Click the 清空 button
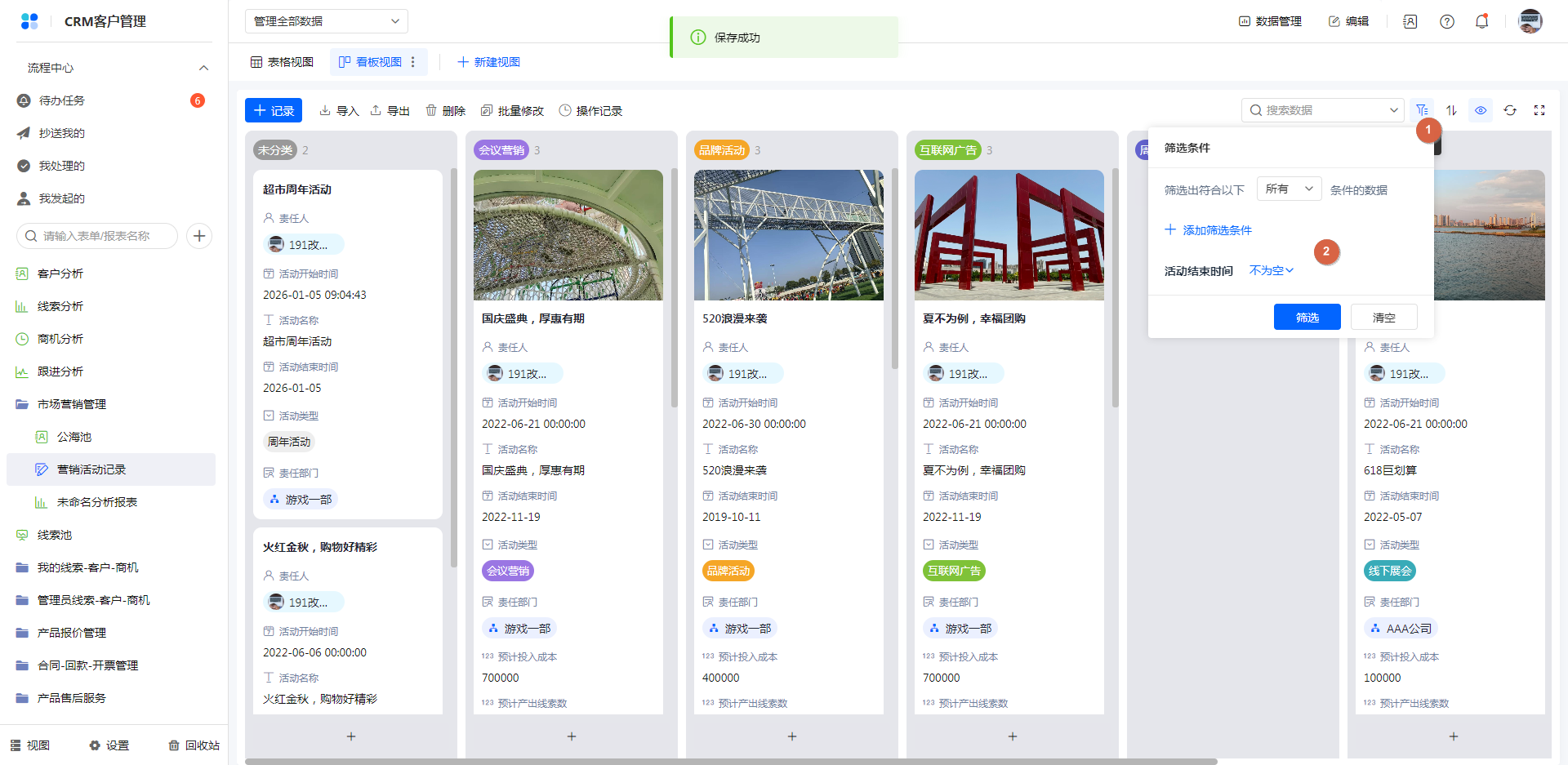This screenshot has width=1568, height=765. tap(1383, 318)
